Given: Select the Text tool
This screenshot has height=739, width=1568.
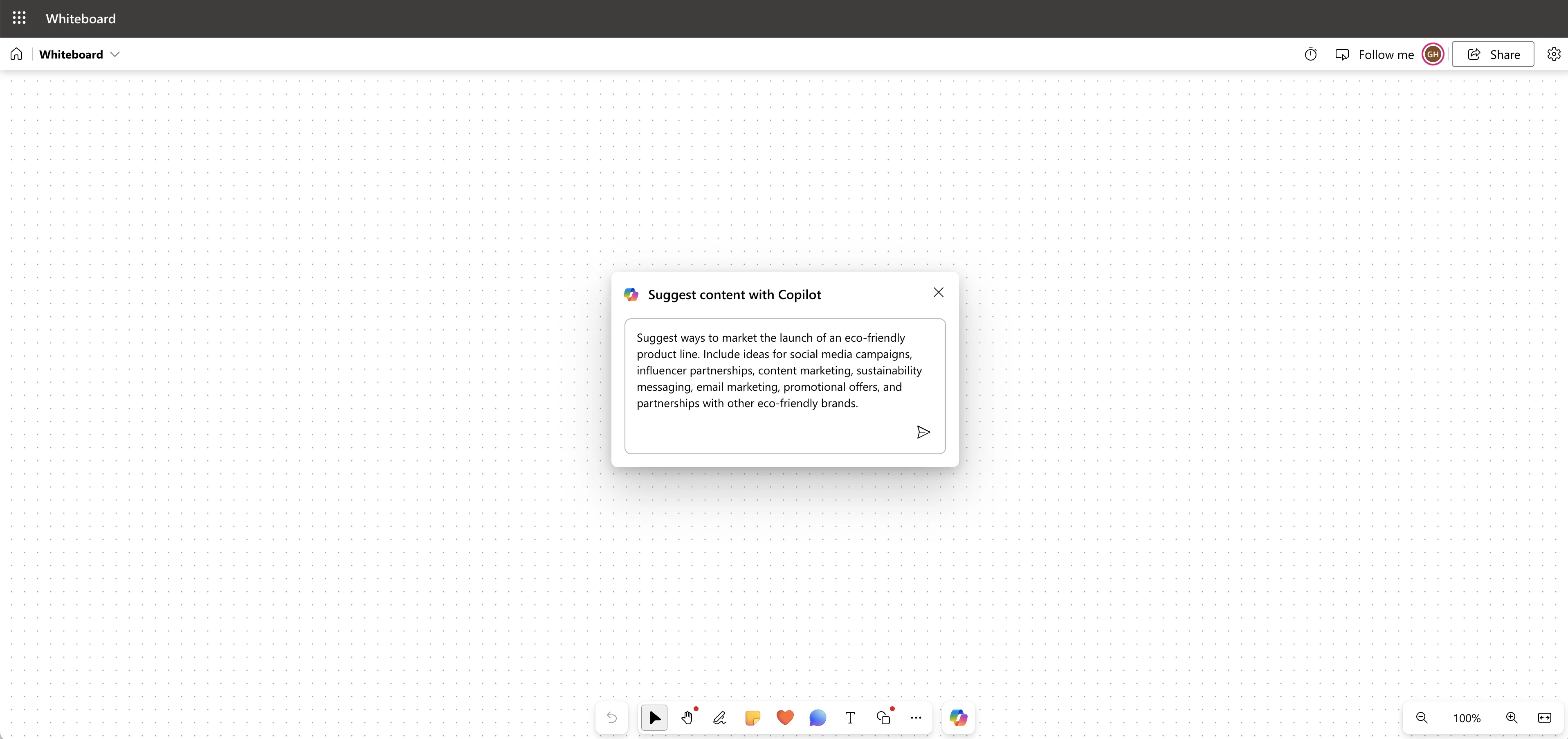Looking at the screenshot, I should pyautogui.click(x=850, y=718).
